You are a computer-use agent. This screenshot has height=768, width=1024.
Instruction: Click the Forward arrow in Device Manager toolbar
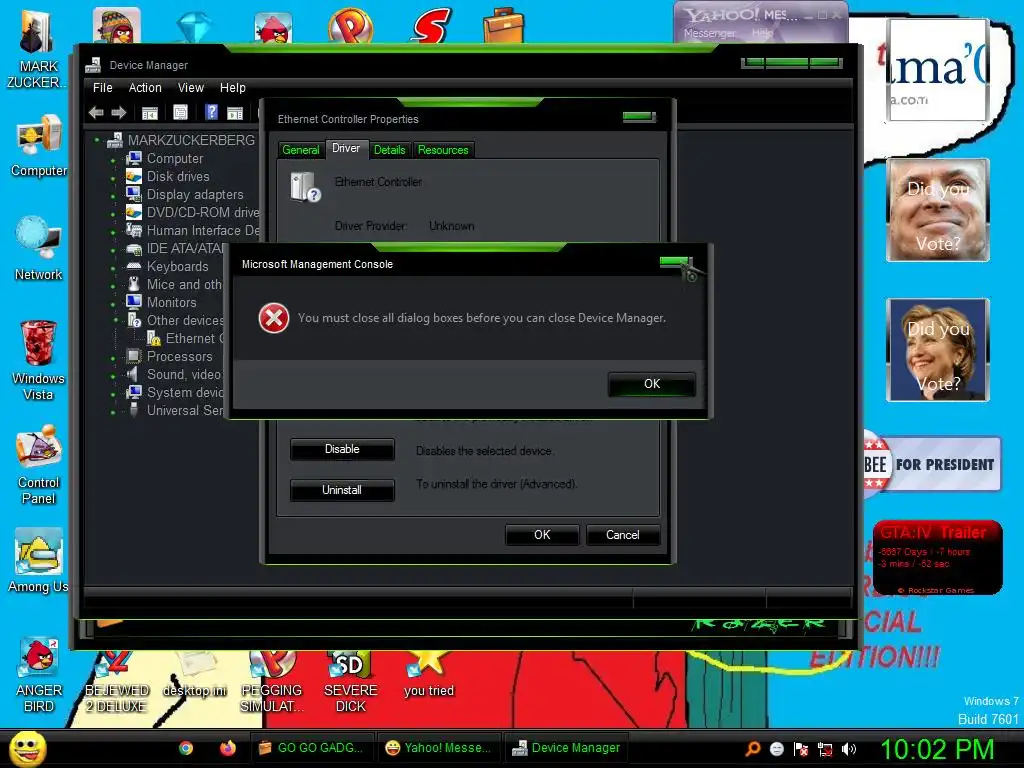[118, 112]
